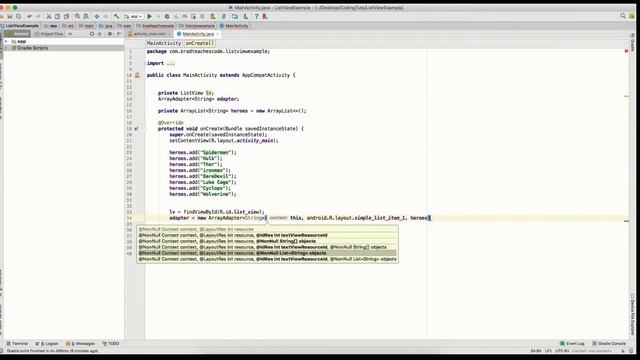Click the yellow warning mark on editor scrollbar

pyautogui.click(x=627, y=96)
